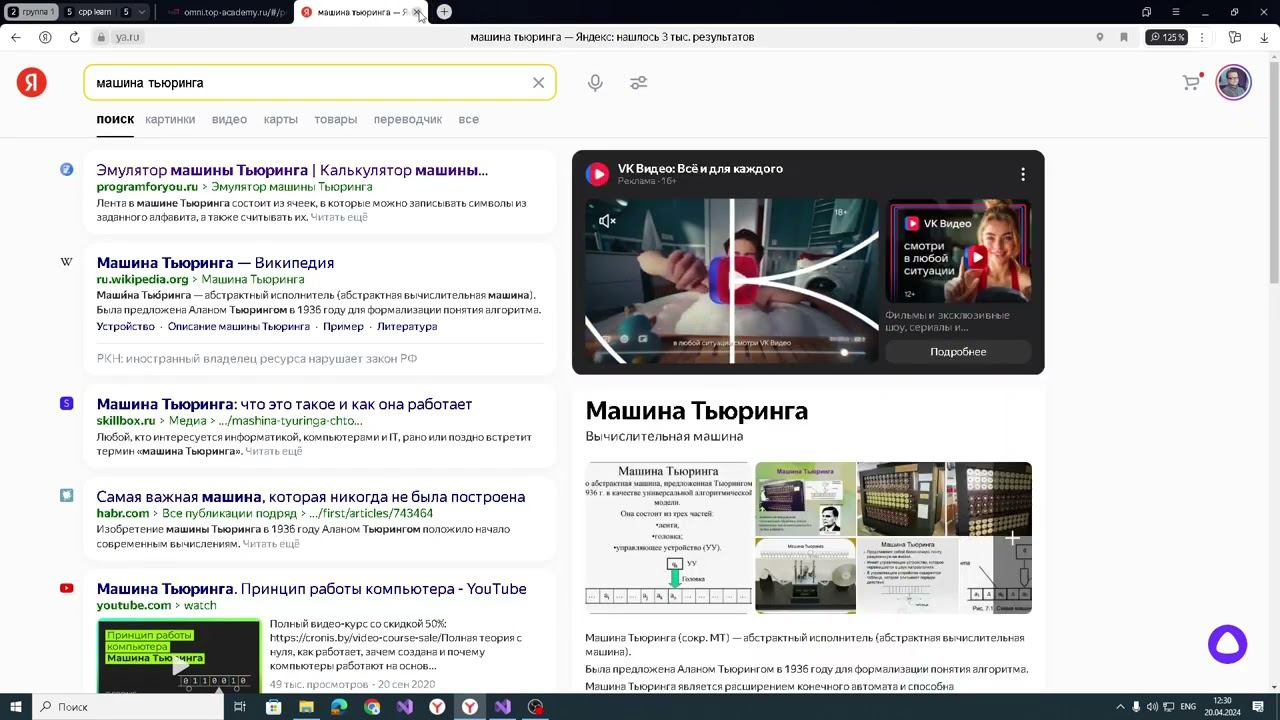Jump to Wikipedia 'Устройство' section link
This screenshot has height=720, width=1280.
click(126, 327)
